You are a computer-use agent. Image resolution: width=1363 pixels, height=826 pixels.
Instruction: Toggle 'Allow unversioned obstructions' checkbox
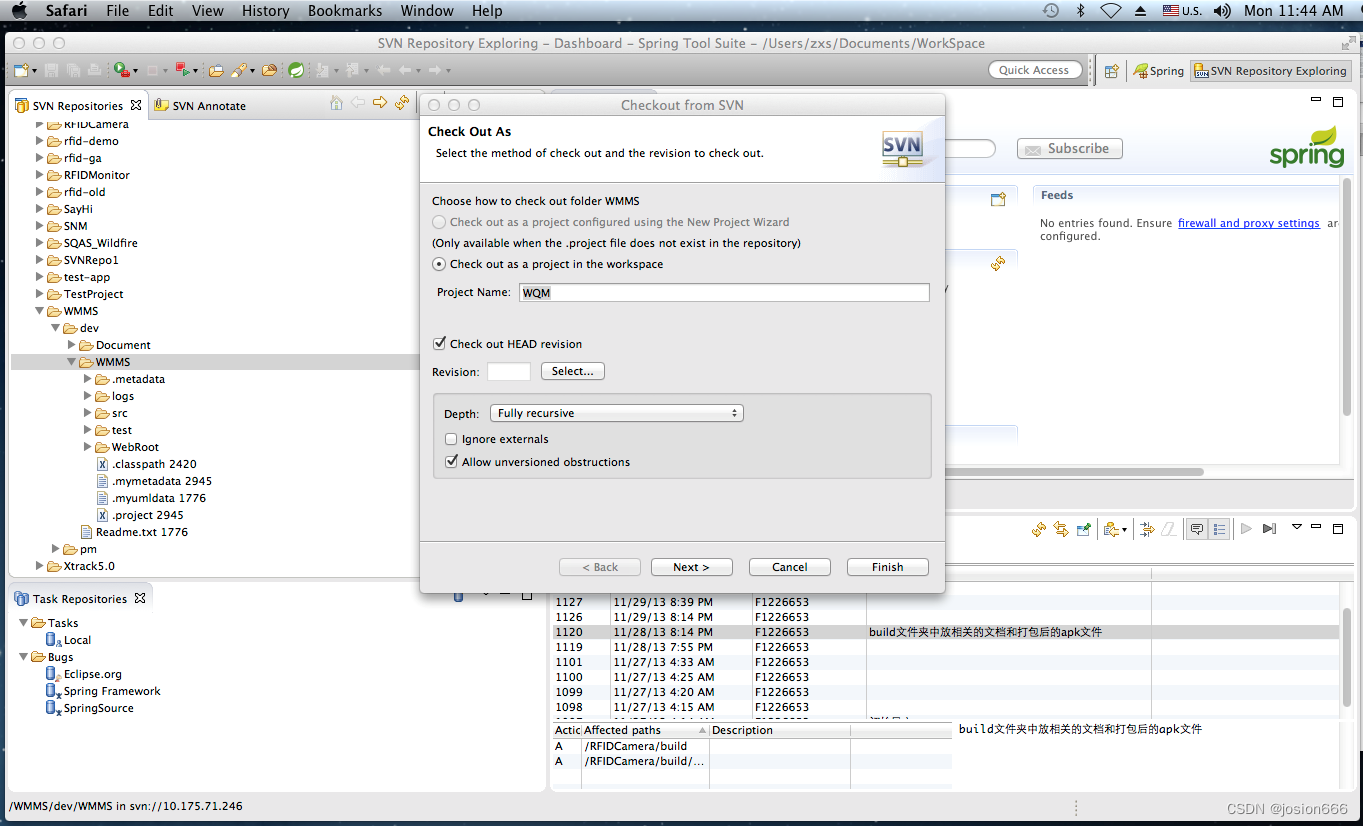pyautogui.click(x=451, y=462)
